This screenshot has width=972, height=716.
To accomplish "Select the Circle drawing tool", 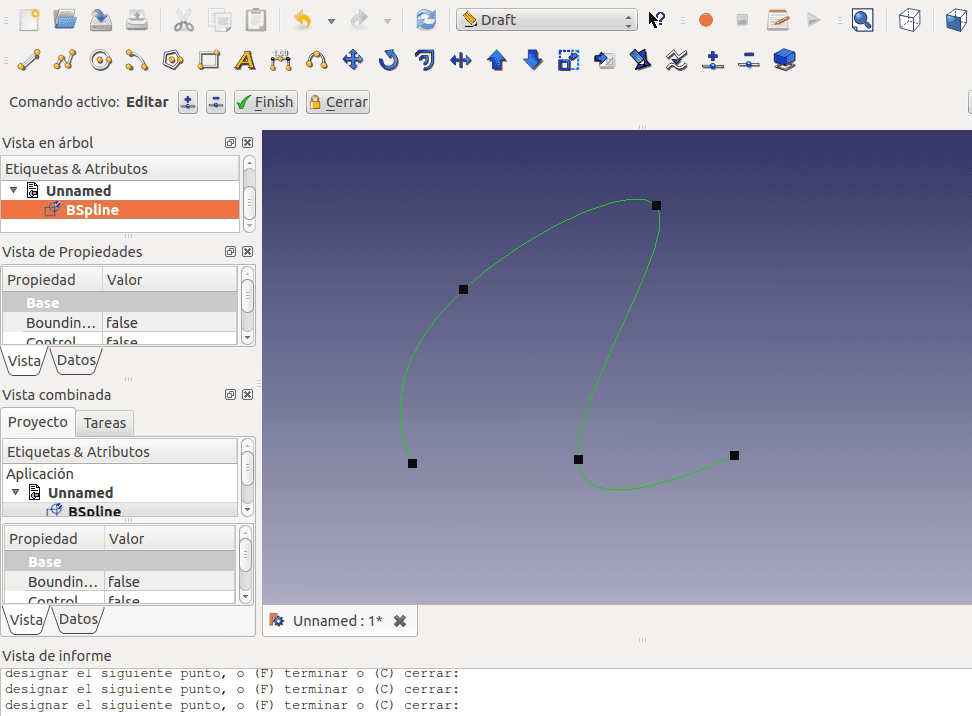I will [x=101, y=61].
